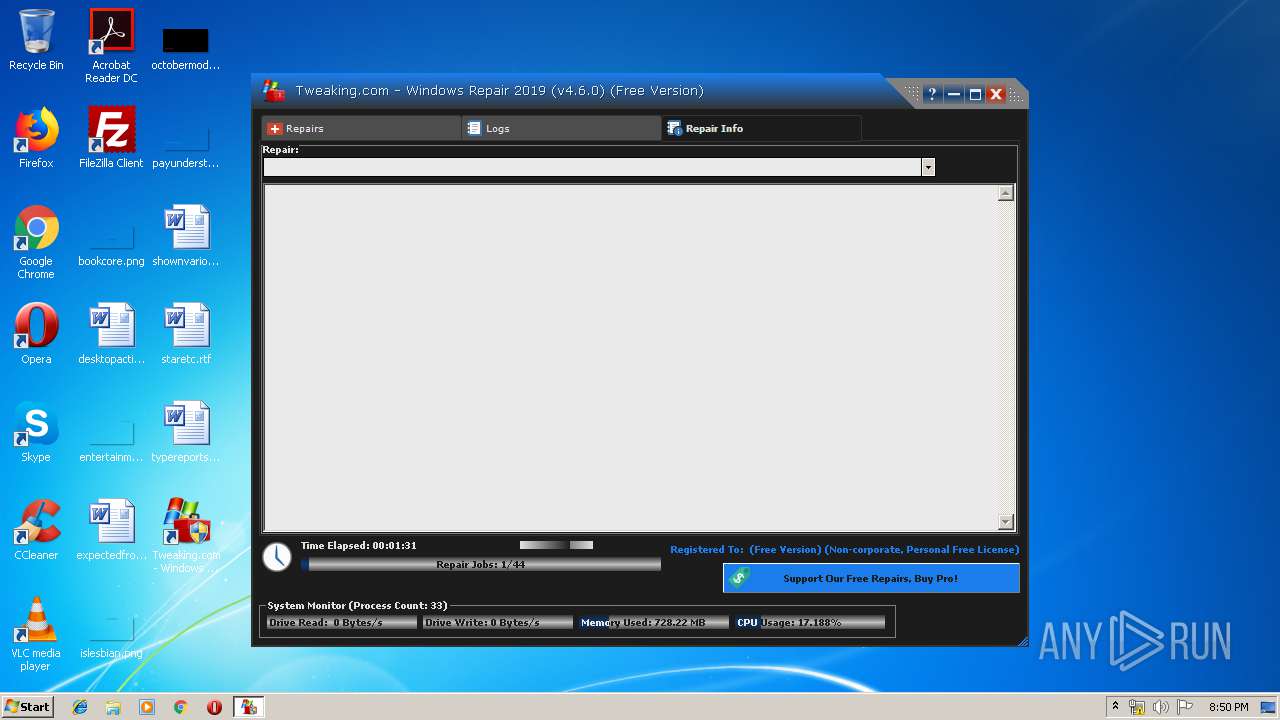Click the Windows Repair taskbar button

coord(248,707)
